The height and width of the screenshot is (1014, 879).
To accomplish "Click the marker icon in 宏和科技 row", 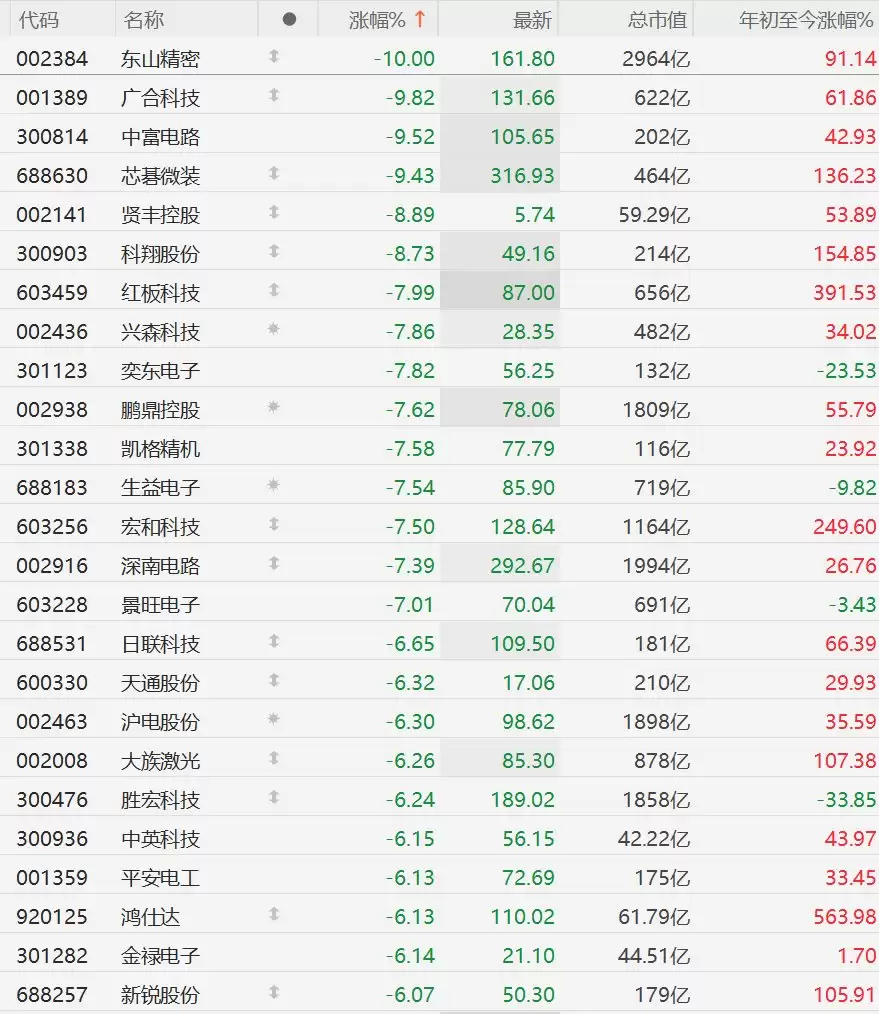I will click(x=274, y=524).
